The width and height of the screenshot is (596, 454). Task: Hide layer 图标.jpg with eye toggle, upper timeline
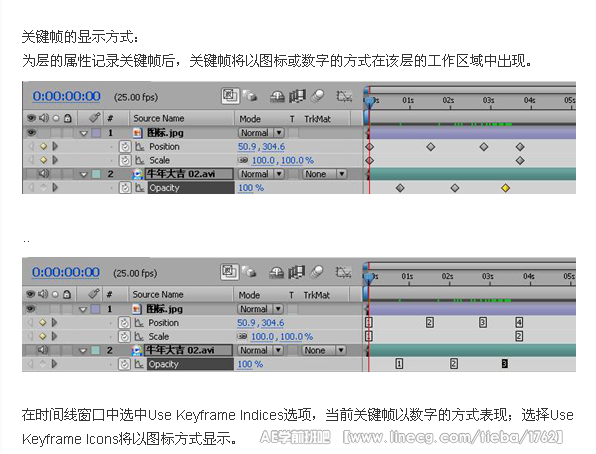tap(31, 133)
